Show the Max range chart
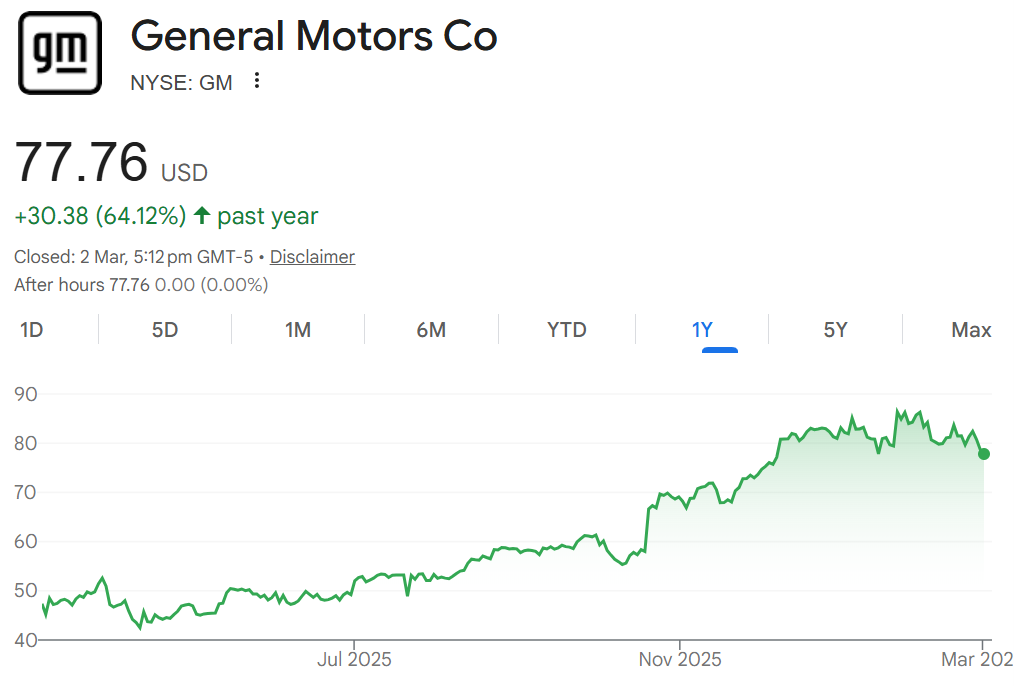This screenshot has width=1014, height=686. 971,330
